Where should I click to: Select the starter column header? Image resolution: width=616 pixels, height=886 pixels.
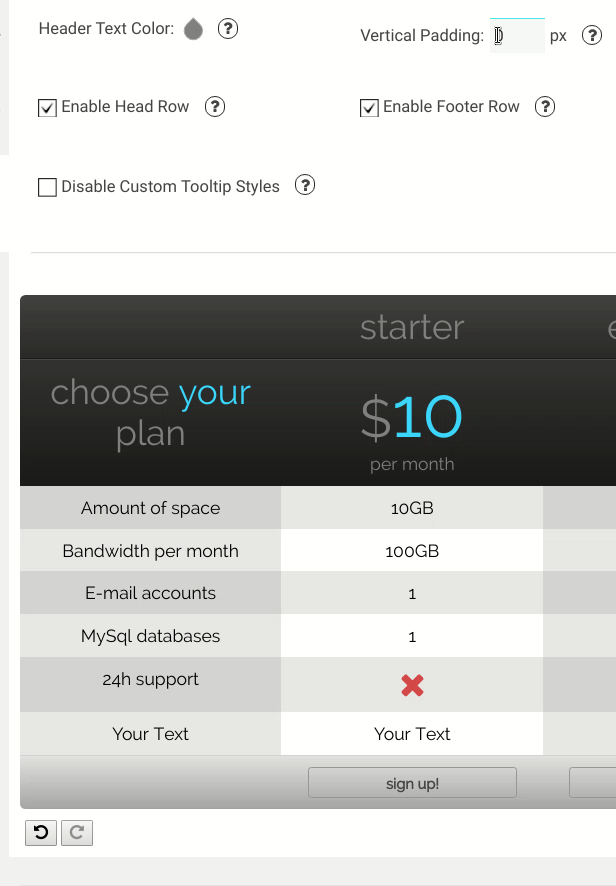click(x=412, y=327)
